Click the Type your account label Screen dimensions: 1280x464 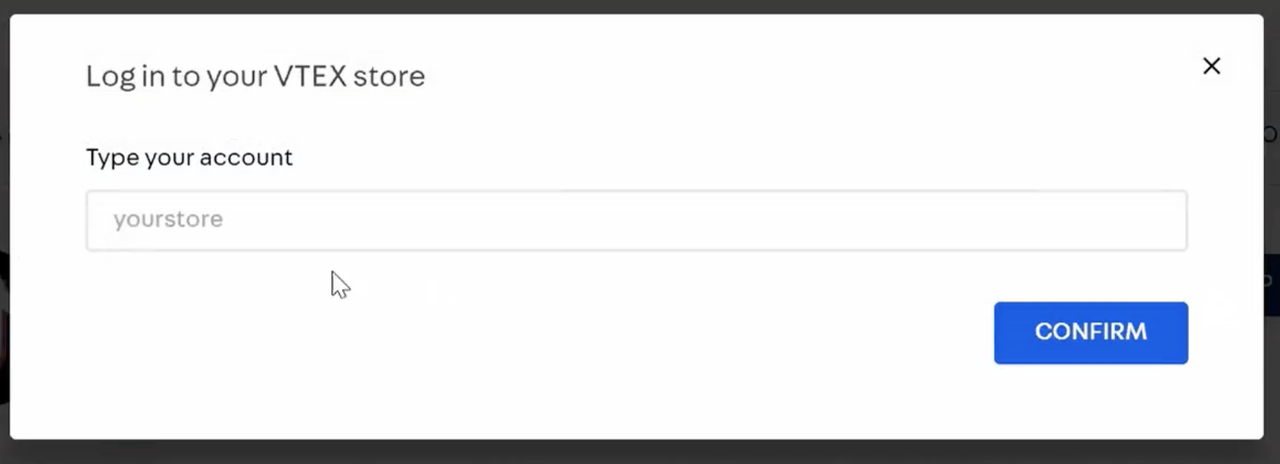[189, 157]
